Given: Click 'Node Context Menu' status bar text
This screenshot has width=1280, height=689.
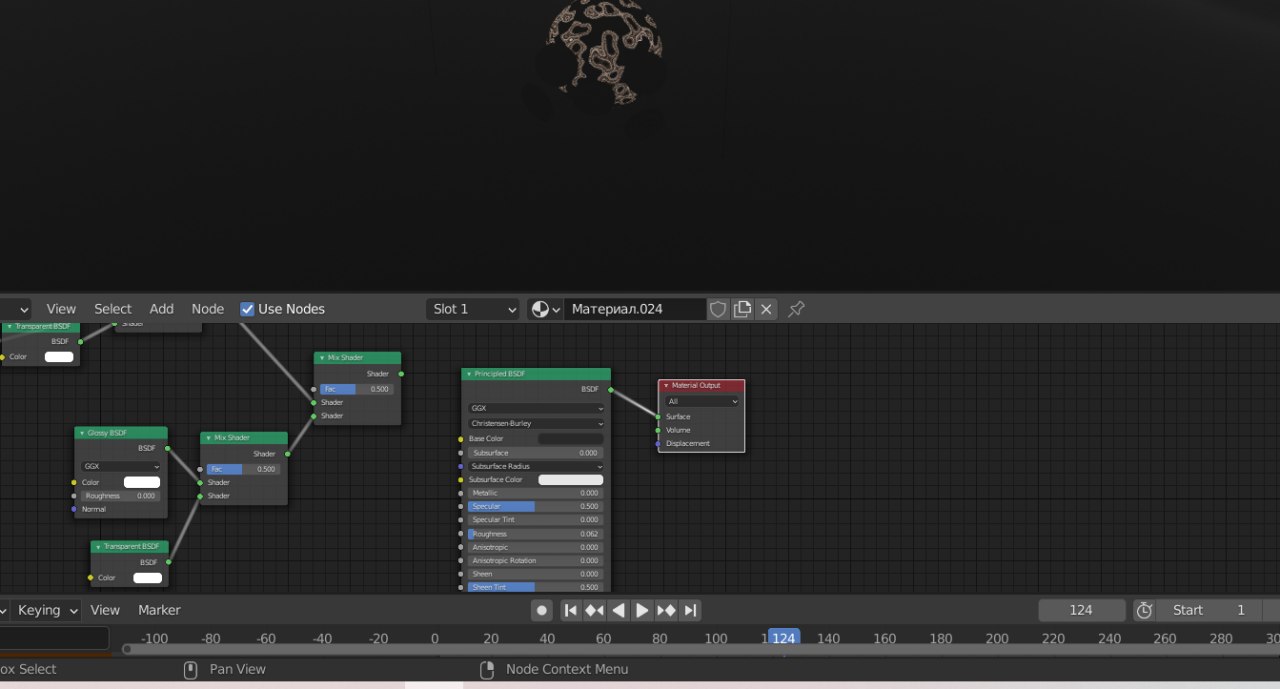Looking at the screenshot, I should point(567,669).
